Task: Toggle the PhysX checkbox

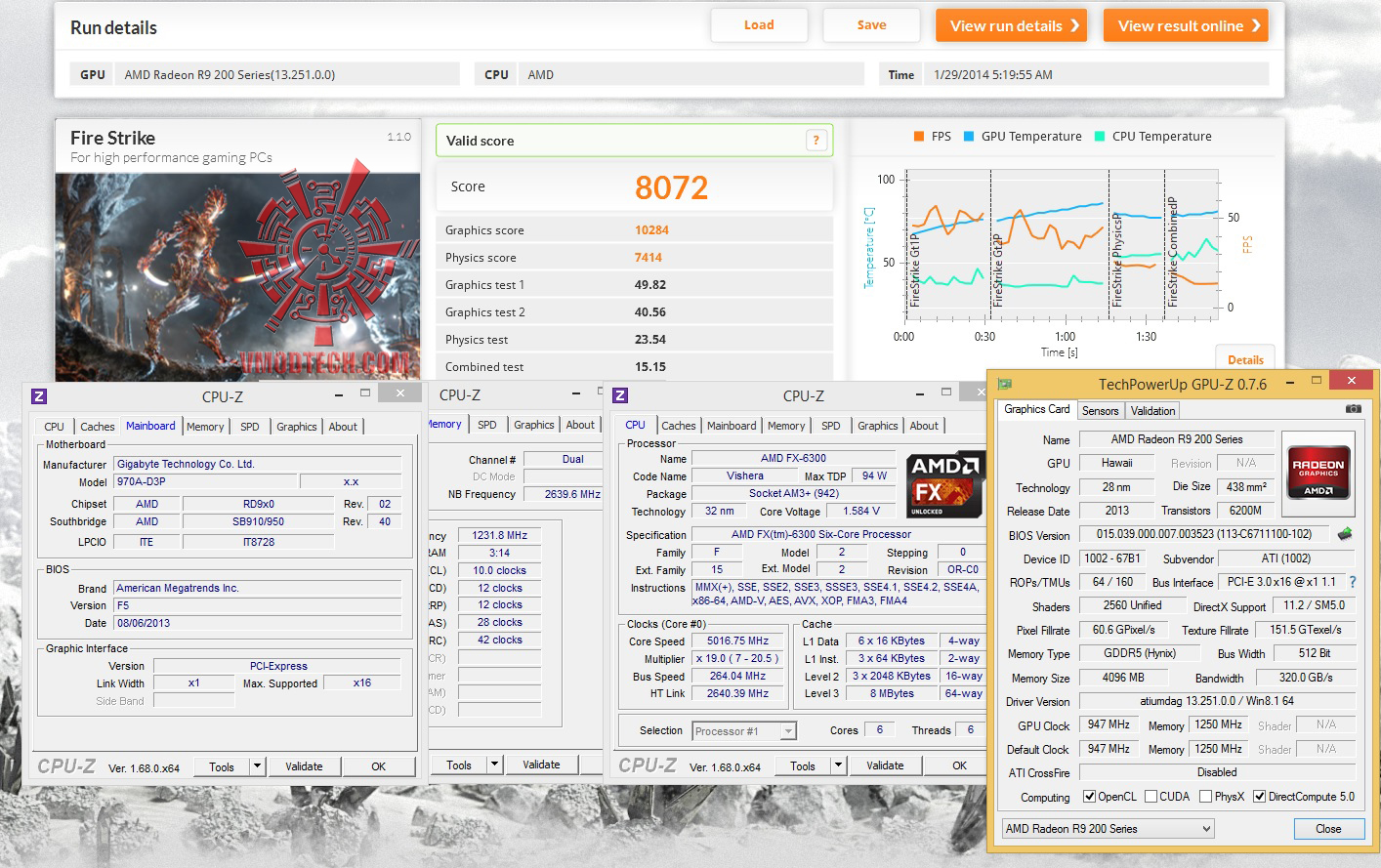Action: pyautogui.click(x=1205, y=797)
